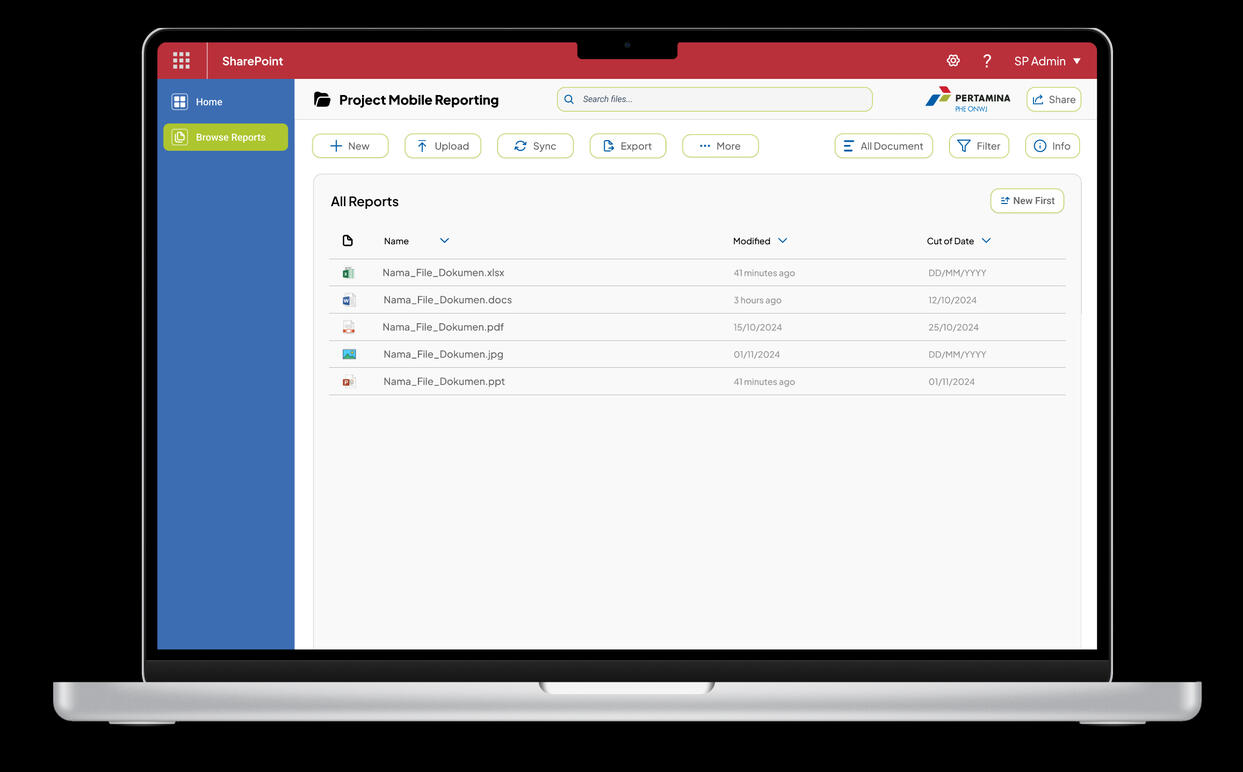The image size is (1243, 772).
Task: Click the Cut of Date header text
Action: pos(950,241)
